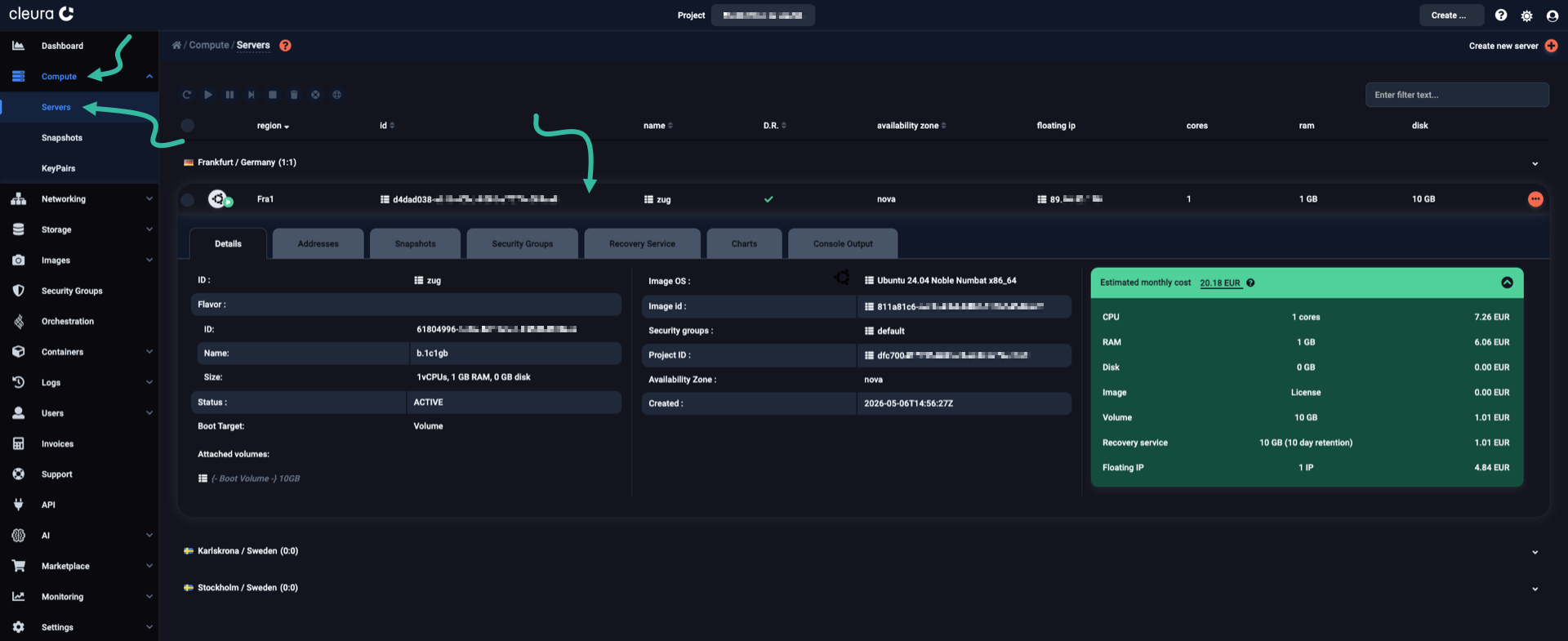Expand the Images sidebar section
This screenshot has width=1568, height=641.
(79, 260)
